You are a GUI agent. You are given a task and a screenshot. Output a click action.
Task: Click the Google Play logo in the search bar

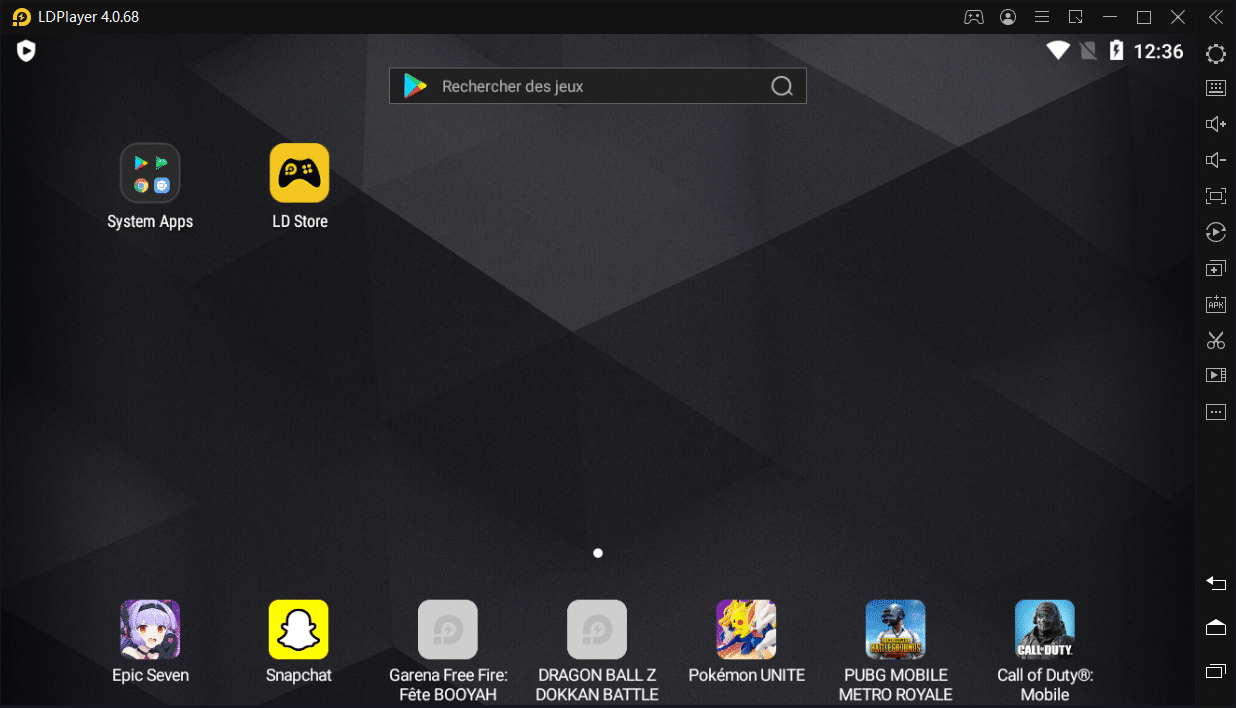(x=415, y=86)
